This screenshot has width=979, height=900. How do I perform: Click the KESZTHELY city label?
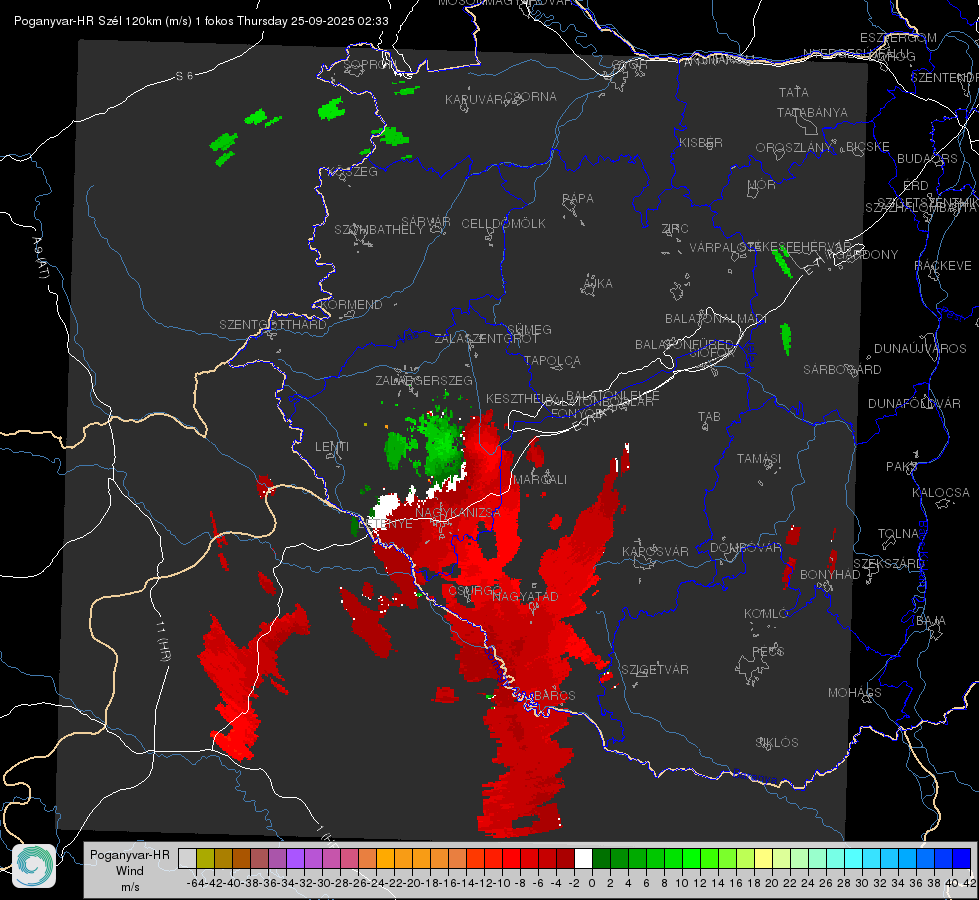[x=519, y=398]
